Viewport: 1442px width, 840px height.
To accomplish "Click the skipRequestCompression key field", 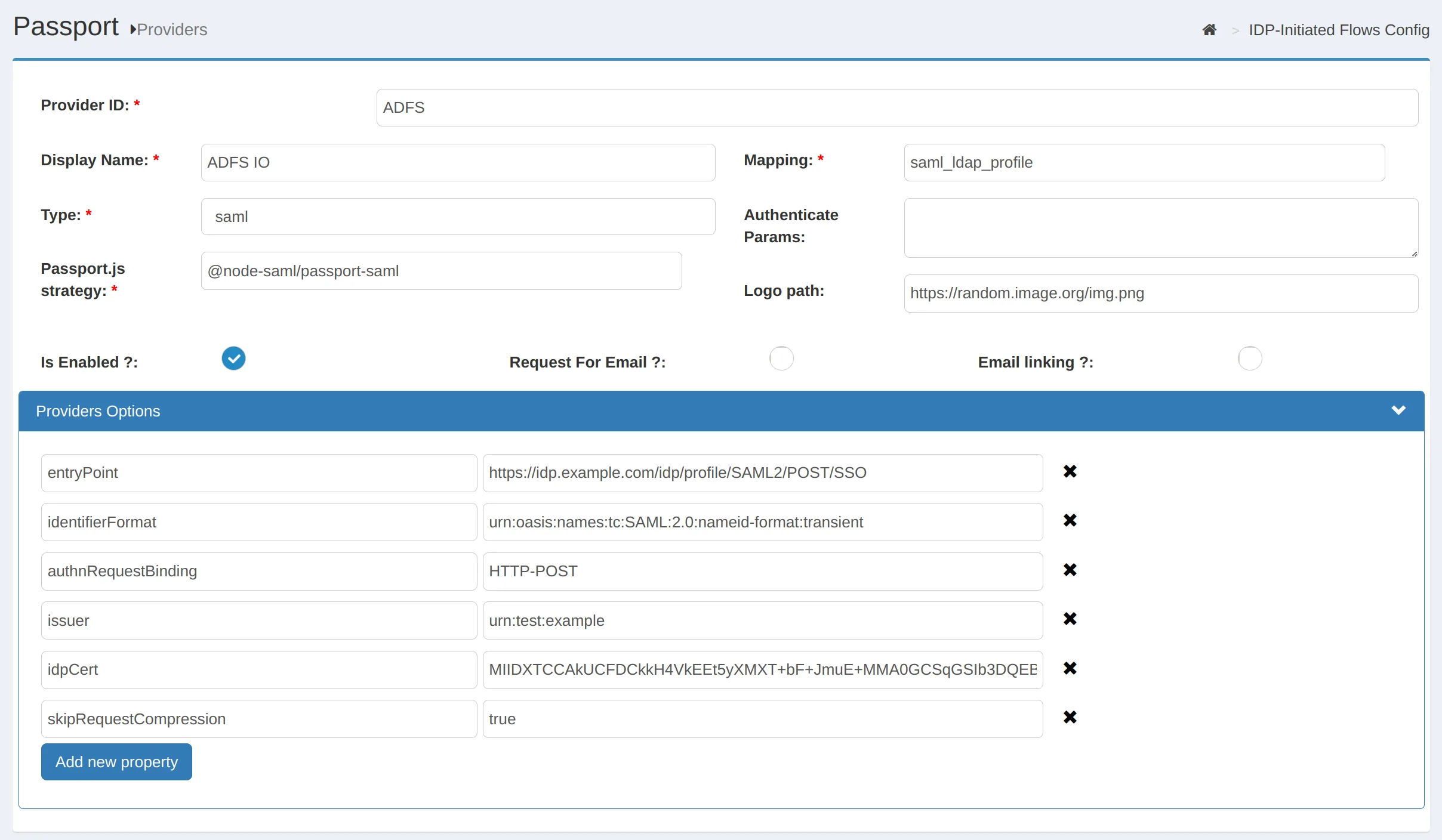I will [x=259, y=719].
